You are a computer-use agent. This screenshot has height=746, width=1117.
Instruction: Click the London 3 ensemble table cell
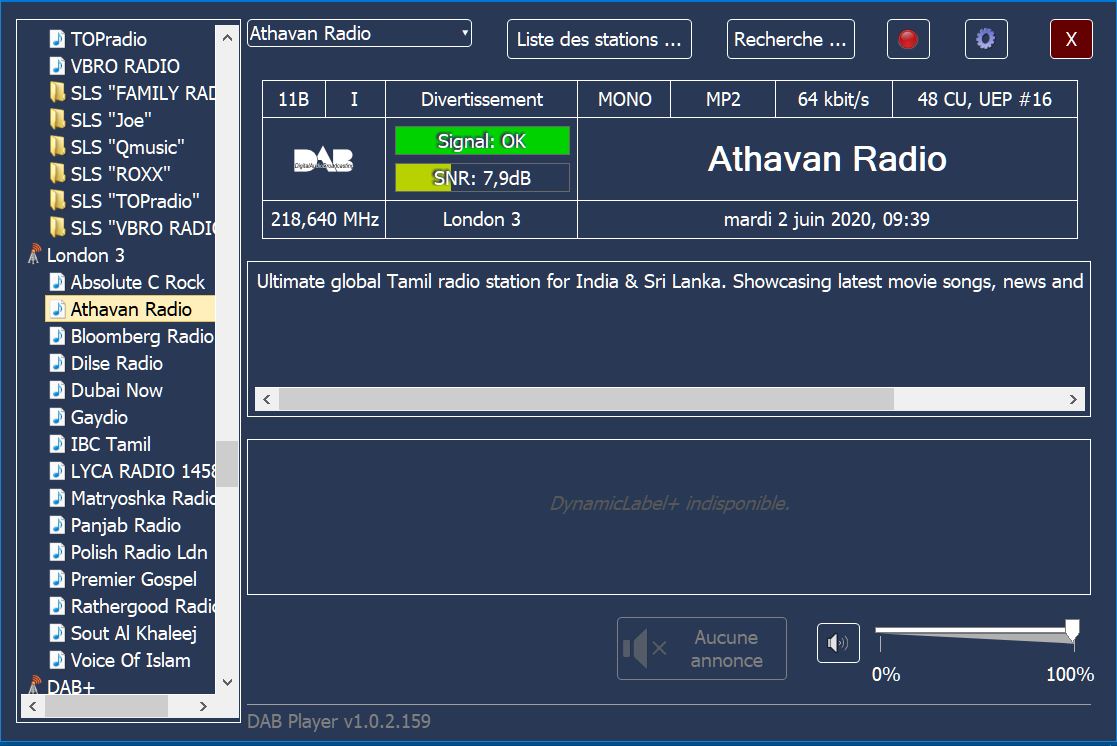pos(482,219)
